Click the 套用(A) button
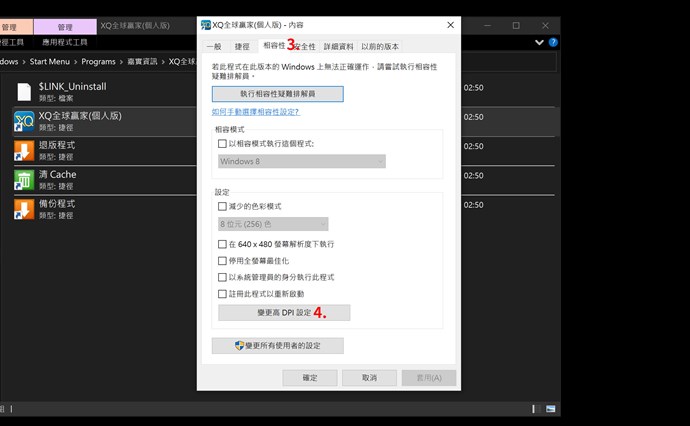 point(429,378)
